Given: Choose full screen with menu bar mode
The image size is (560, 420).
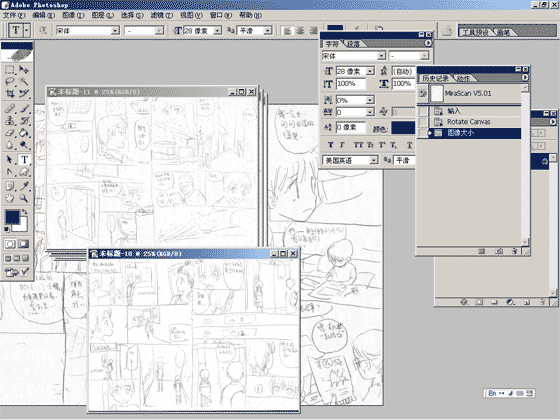Looking at the screenshot, I should (x=17, y=258).
